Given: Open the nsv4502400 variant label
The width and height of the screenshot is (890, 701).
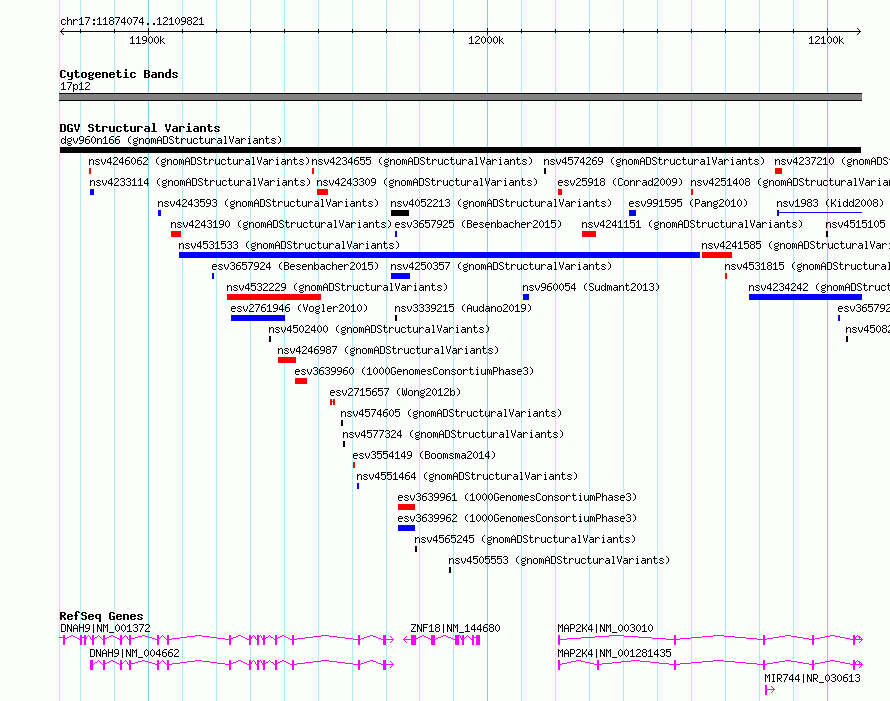Looking at the screenshot, I should click(379, 329).
